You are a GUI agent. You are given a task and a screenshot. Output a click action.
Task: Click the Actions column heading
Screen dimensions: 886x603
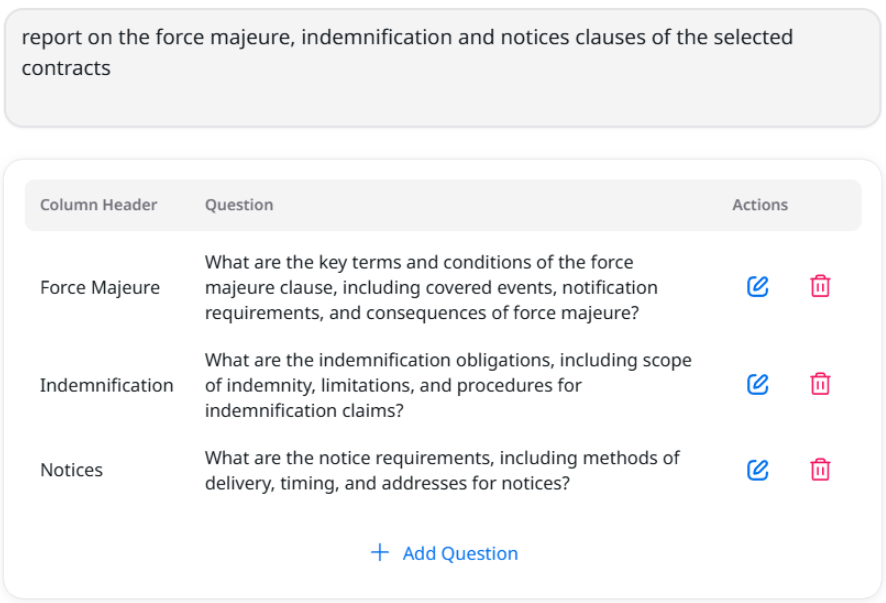click(x=759, y=205)
